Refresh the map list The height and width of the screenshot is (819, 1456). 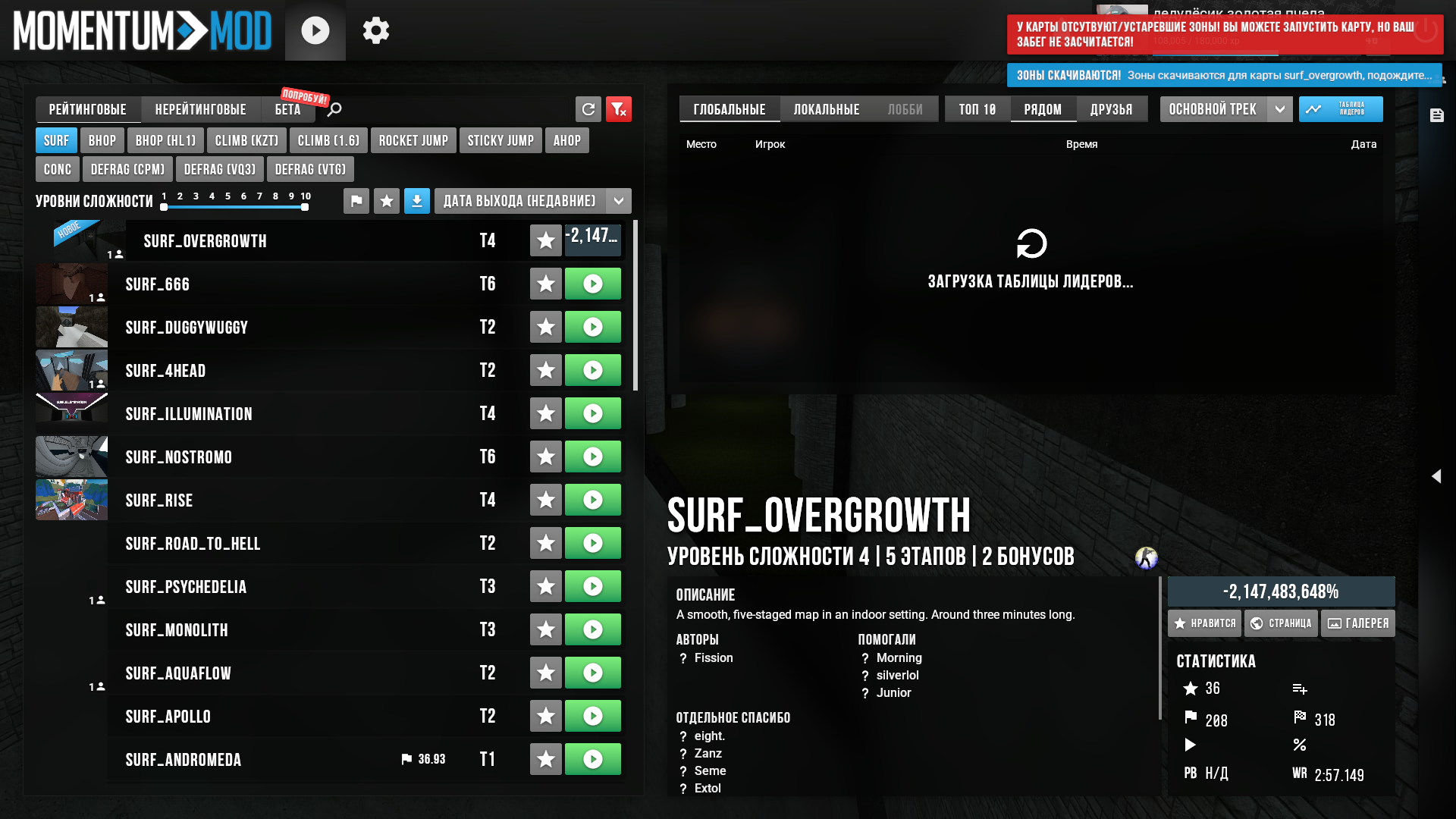tap(588, 109)
